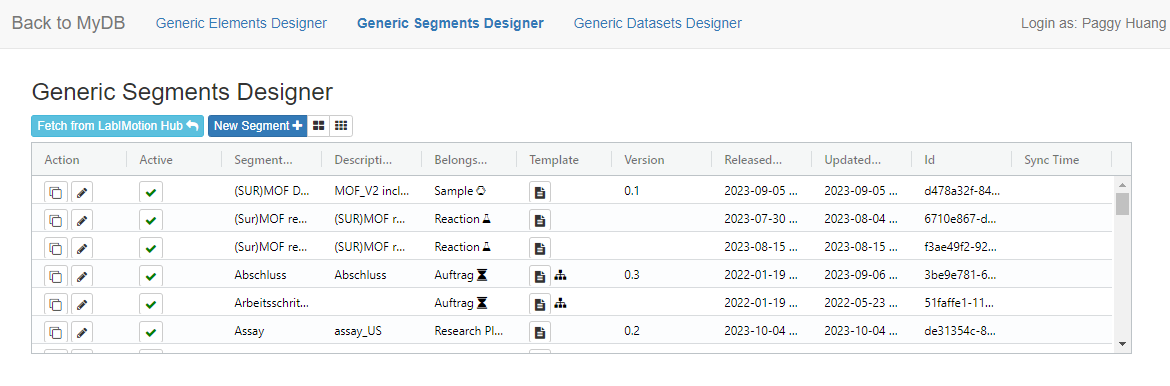Copy the Assay segment
Image resolution: width=1170 pixels, height=386 pixels.
pyautogui.click(x=55, y=331)
